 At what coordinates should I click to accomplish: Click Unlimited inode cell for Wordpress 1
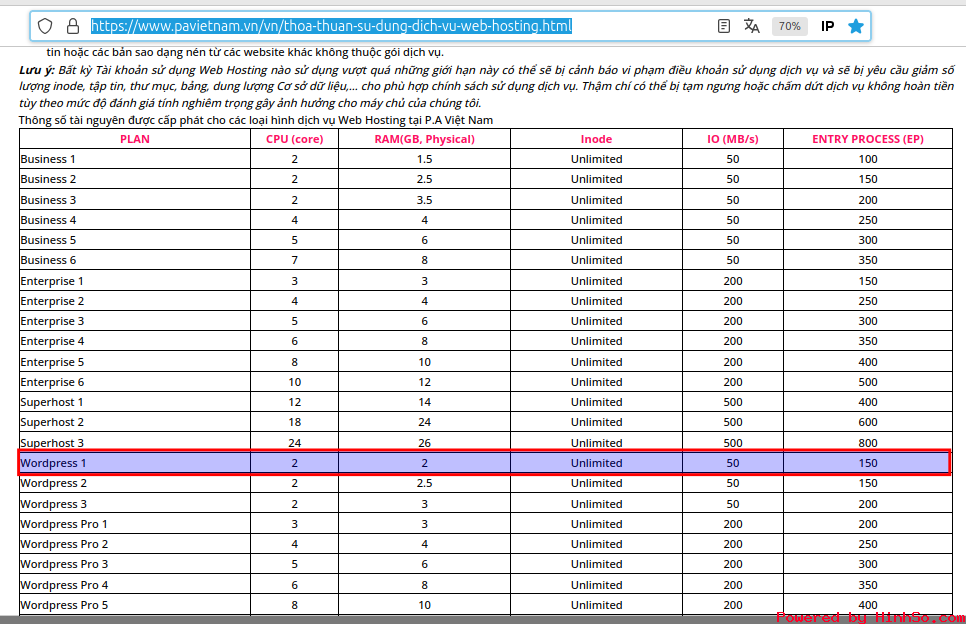596,463
